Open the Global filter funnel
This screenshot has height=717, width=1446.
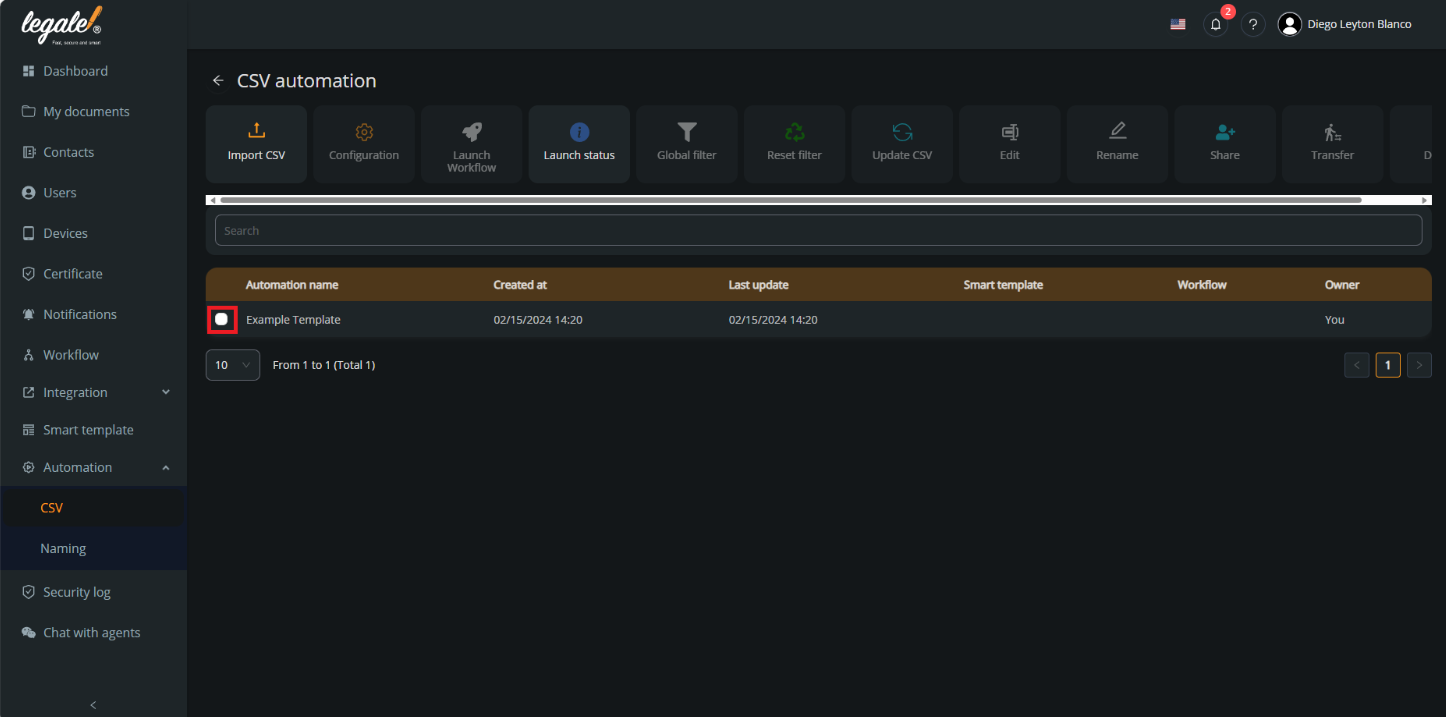point(686,132)
